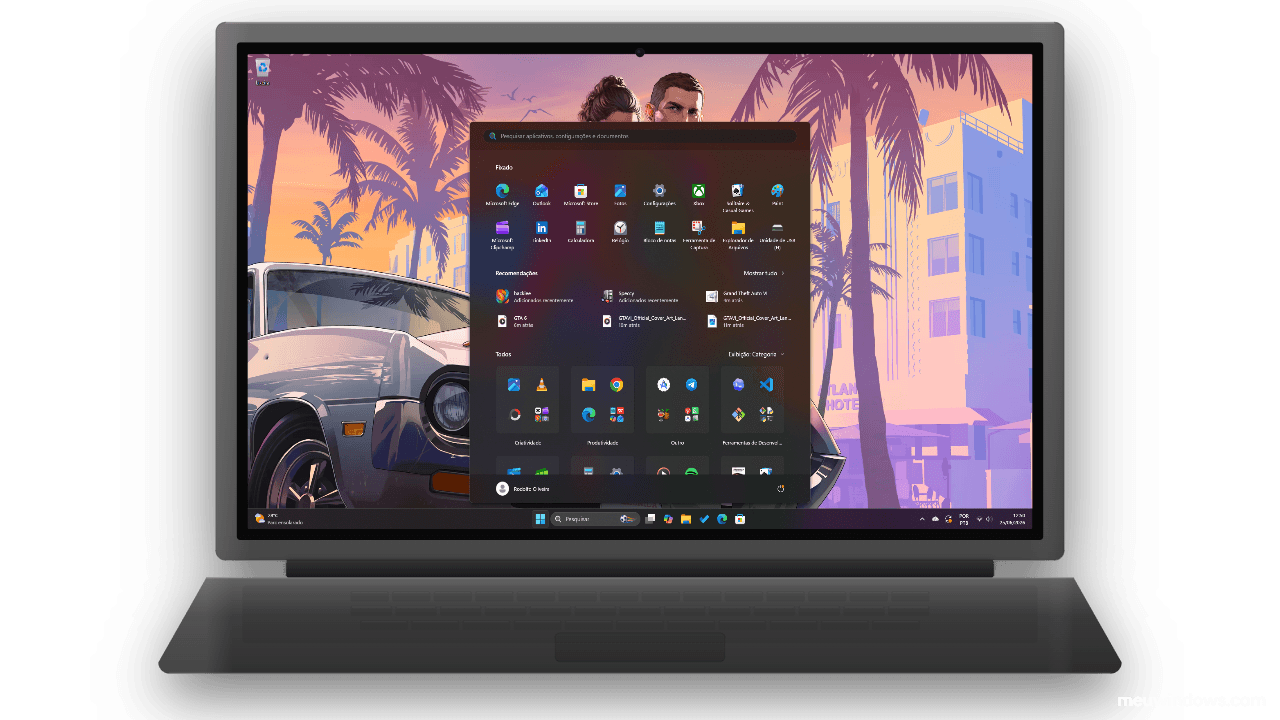Open Ferramenta de Captura
The width and height of the screenshot is (1280, 720).
pyautogui.click(x=698, y=233)
